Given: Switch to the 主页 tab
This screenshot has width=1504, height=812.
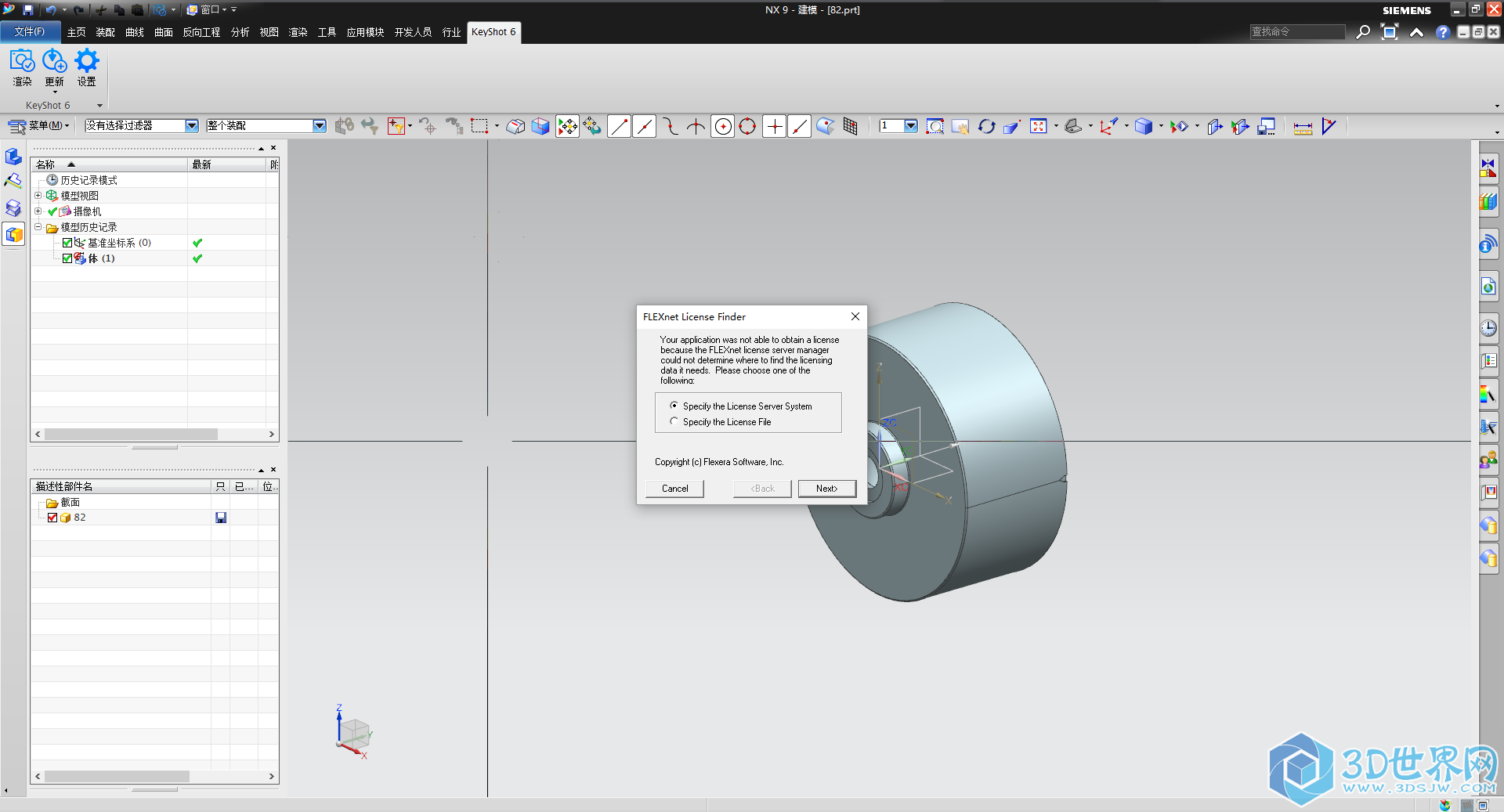Looking at the screenshot, I should point(76,32).
